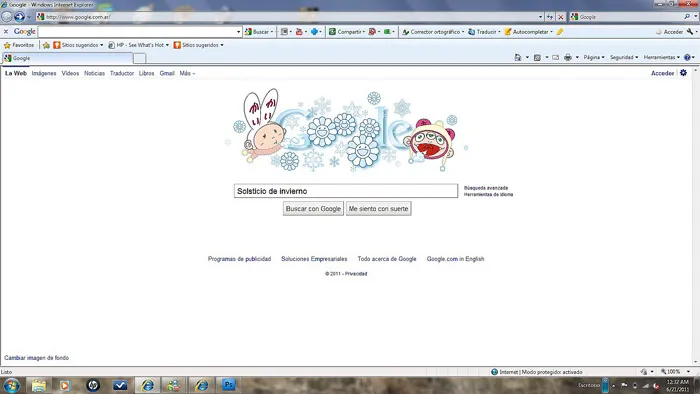This screenshot has height=394, width=700.
Task: Click the yellow highlighter pencil icon
Action: (x=560, y=32)
